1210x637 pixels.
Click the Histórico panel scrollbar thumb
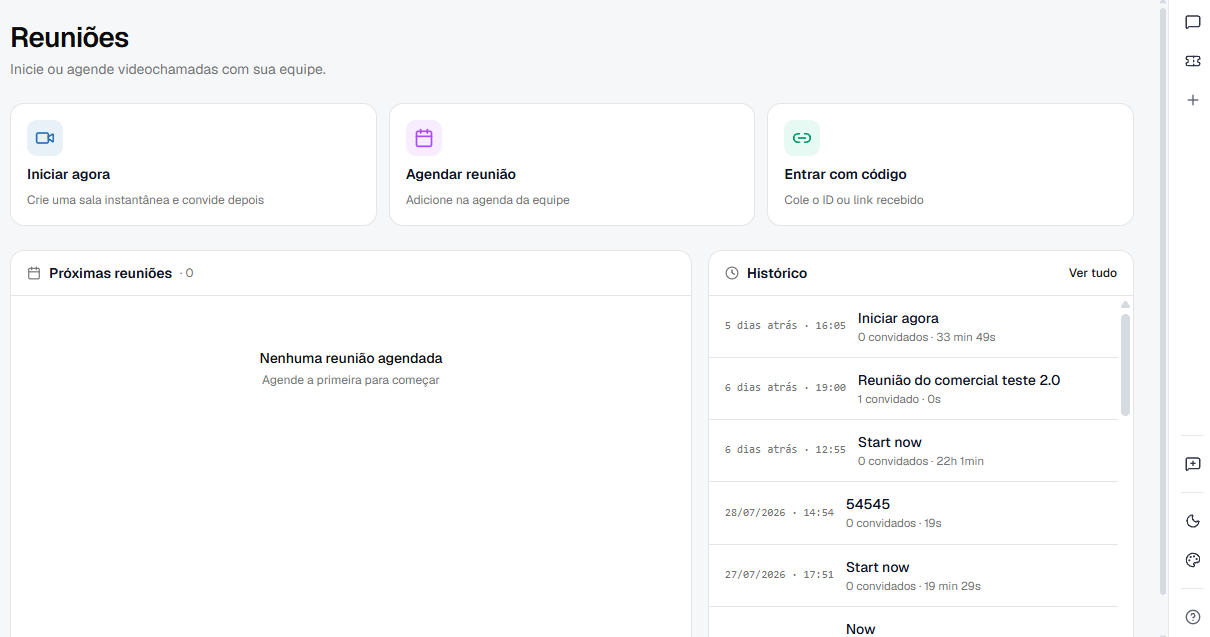pos(1125,364)
